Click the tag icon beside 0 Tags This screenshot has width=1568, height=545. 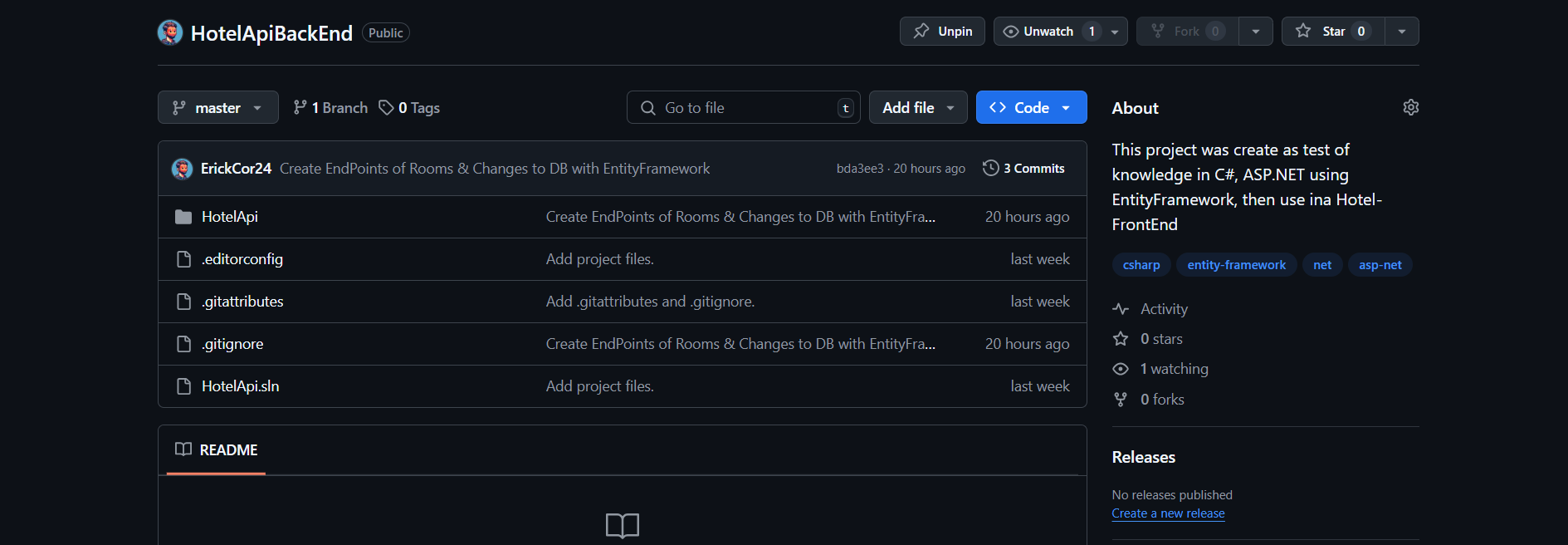(386, 108)
